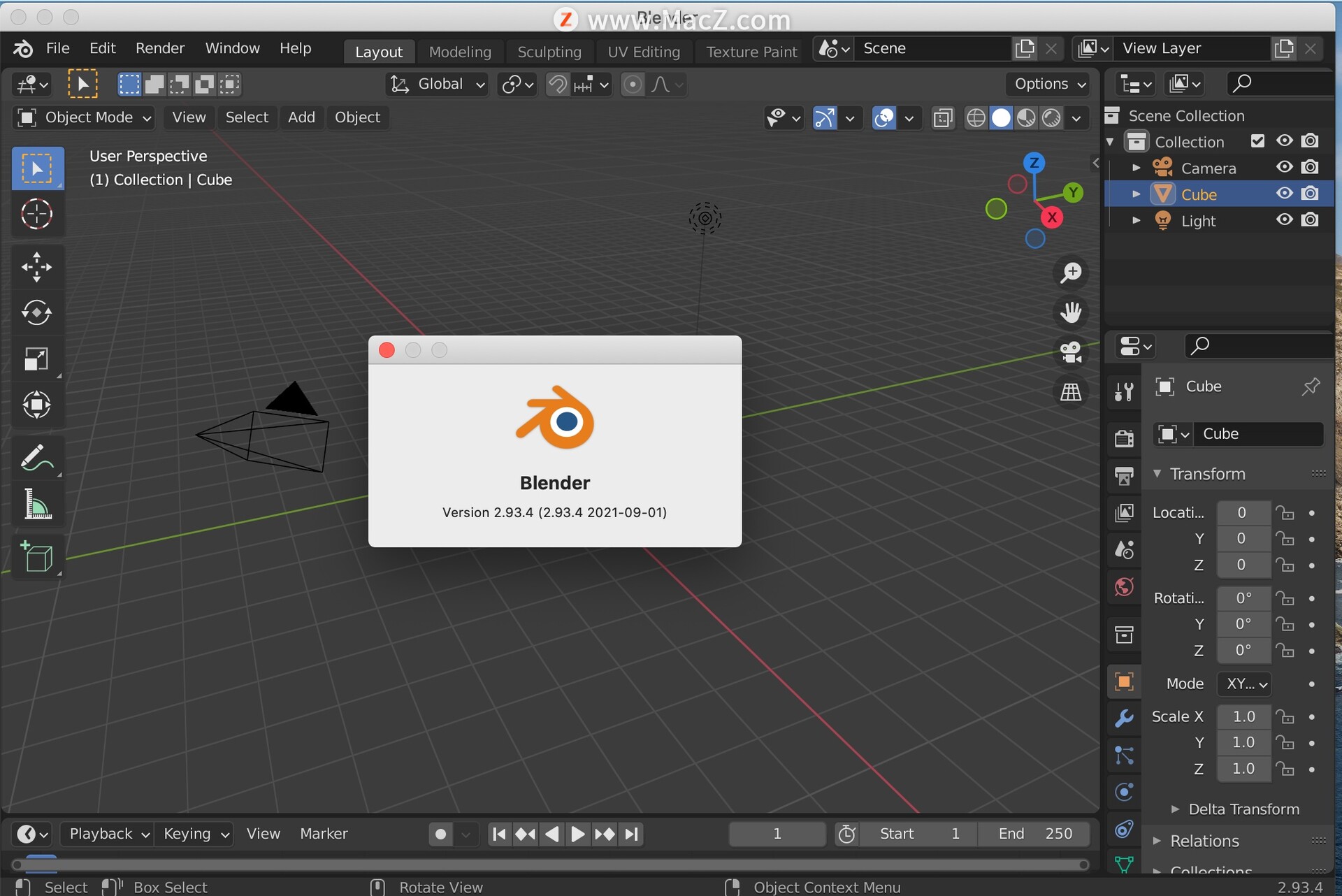Switch to the Modeling workspace tab
The height and width of the screenshot is (896, 1342).
click(460, 52)
